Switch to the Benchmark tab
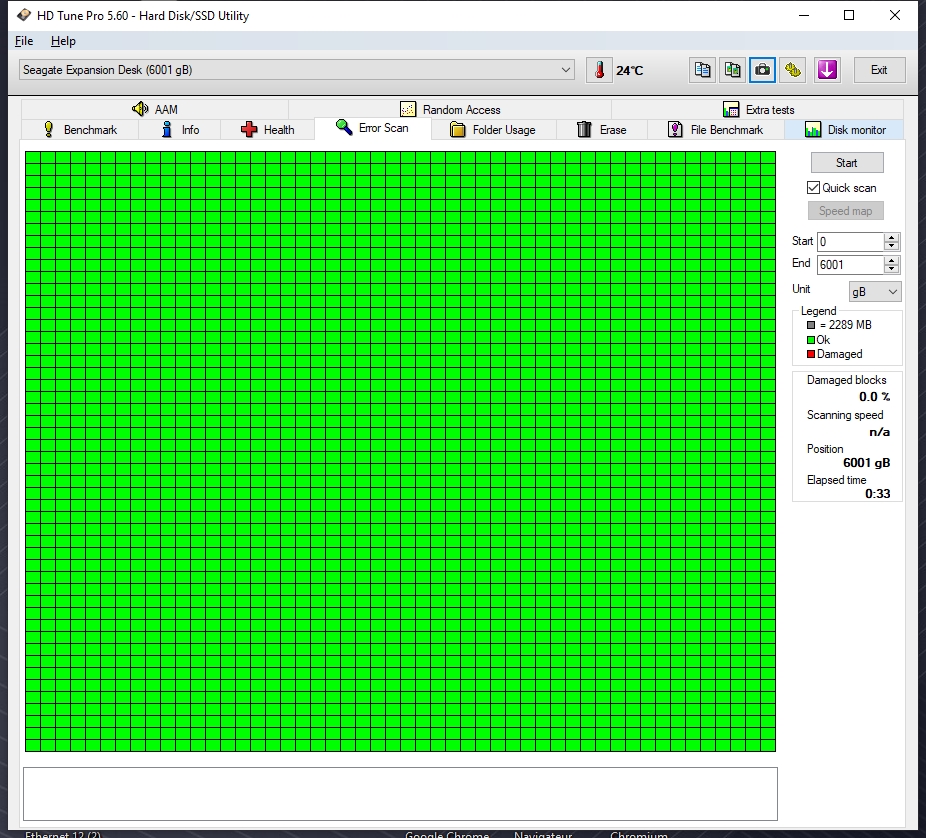The width and height of the screenshot is (926, 838). (x=79, y=130)
